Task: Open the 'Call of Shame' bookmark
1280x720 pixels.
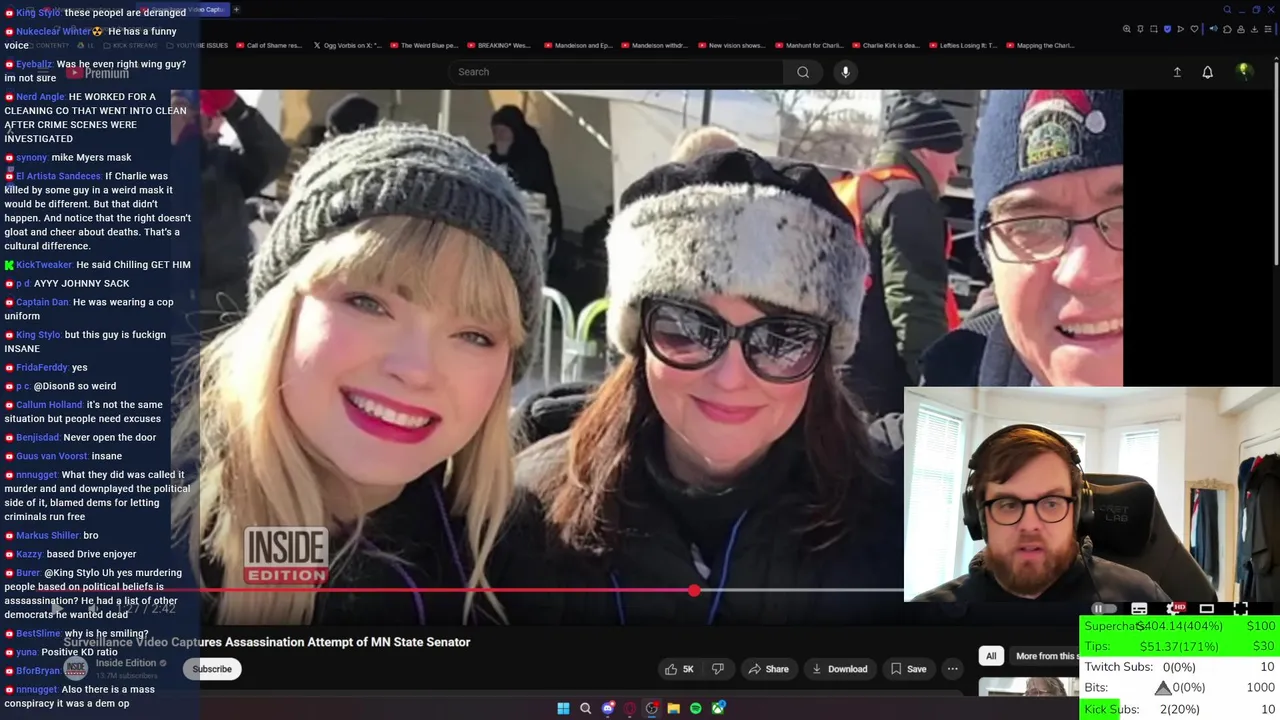Action: click(271, 45)
